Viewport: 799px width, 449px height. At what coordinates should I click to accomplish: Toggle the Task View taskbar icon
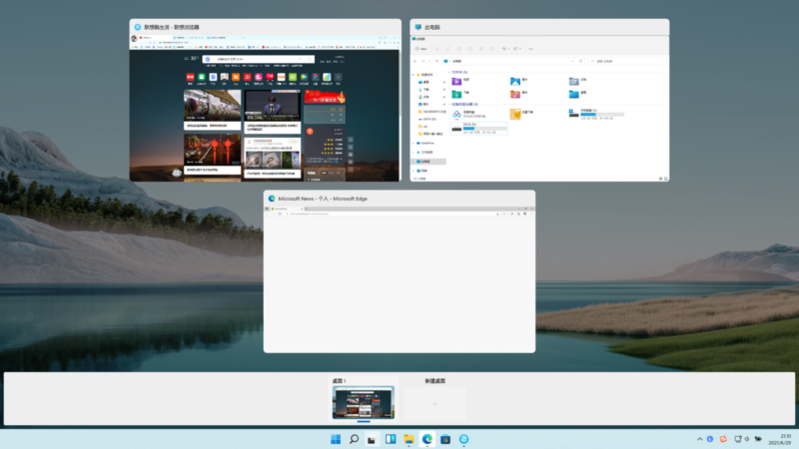371,439
